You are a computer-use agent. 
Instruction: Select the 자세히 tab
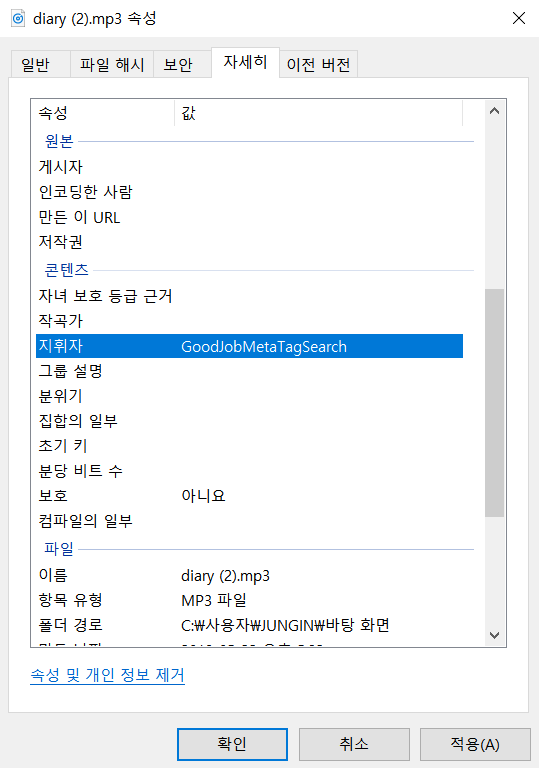coord(245,62)
